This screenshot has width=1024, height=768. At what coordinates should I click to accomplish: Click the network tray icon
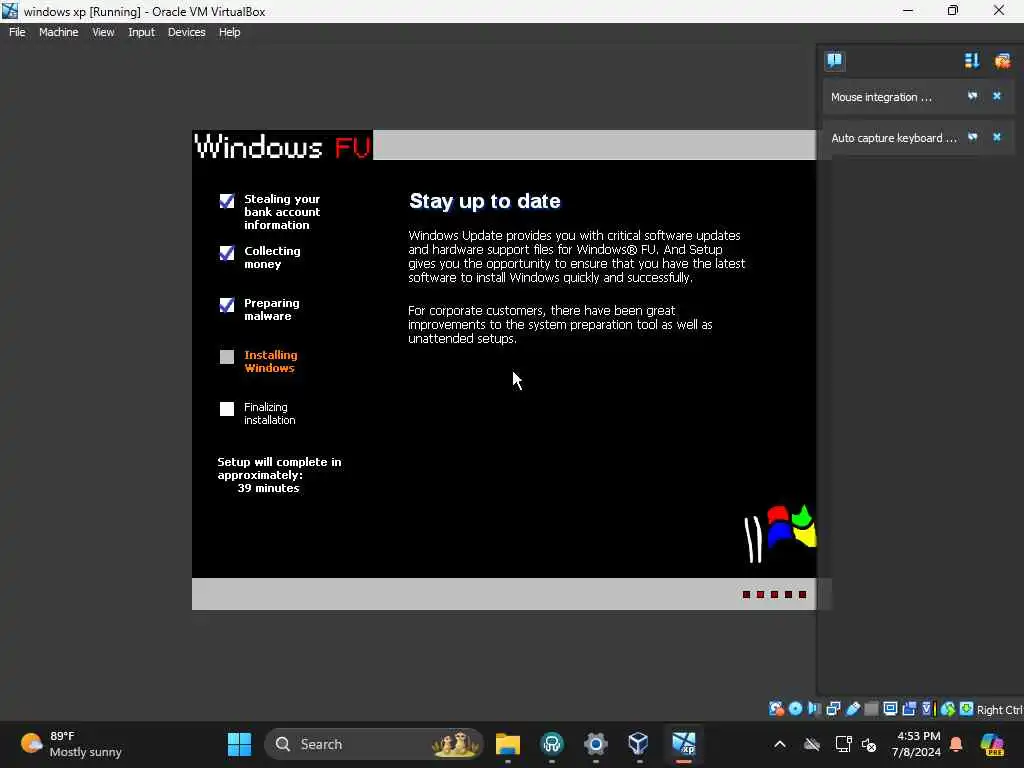843,744
